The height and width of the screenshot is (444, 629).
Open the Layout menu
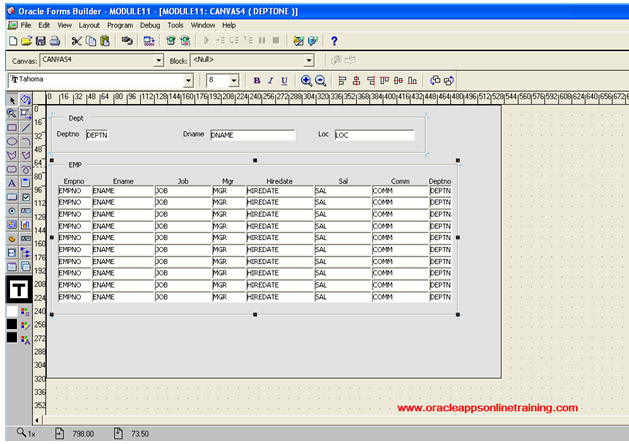pos(89,24)
